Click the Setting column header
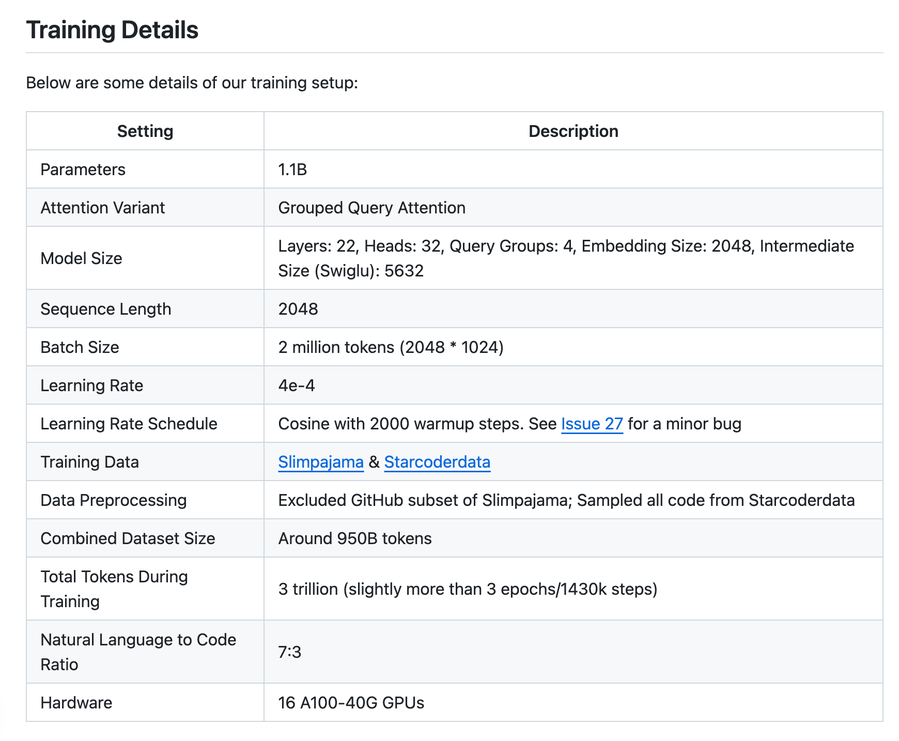The height and width of the screenshot is (741, 899). [145, 131]
